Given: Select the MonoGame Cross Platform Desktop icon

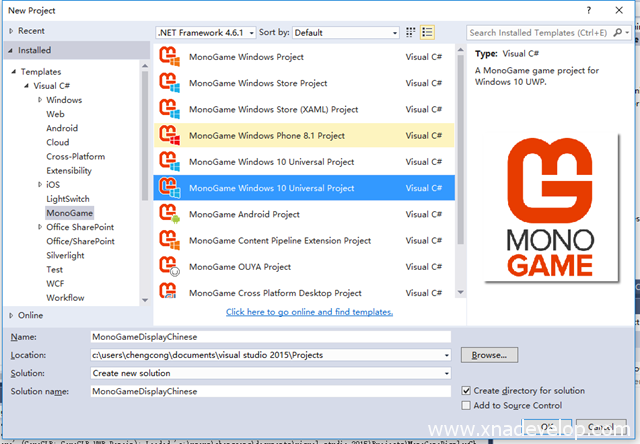Looking at the screenshot, I should (x=169, y=293).
